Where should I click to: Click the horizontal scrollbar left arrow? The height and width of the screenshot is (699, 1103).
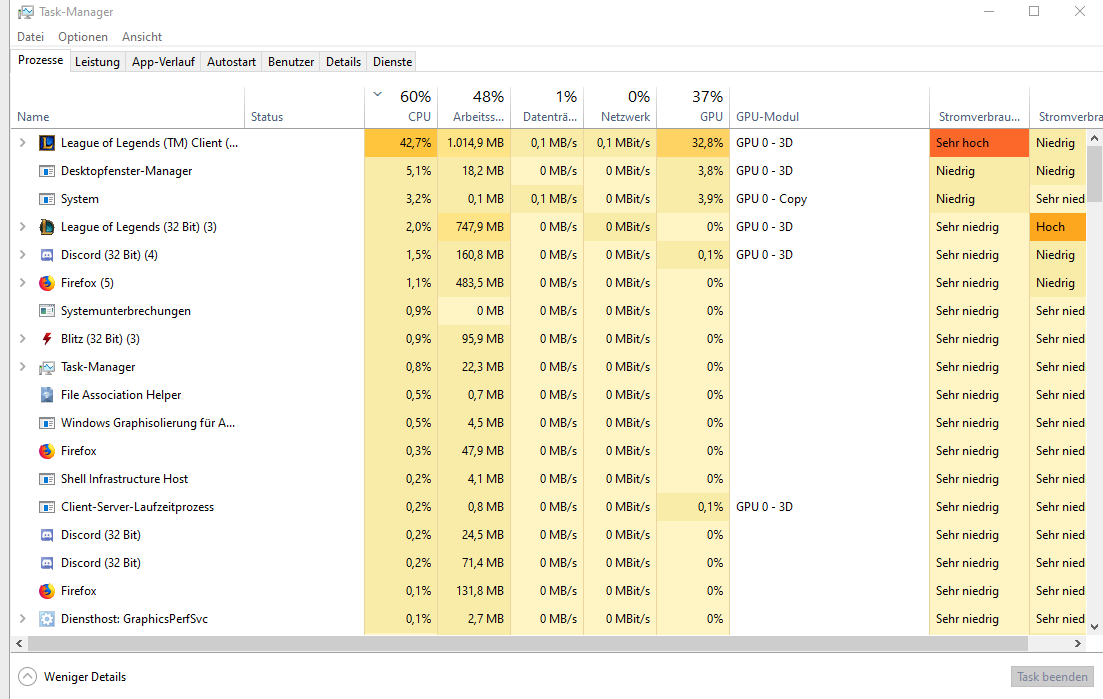[x=19, y=643]
